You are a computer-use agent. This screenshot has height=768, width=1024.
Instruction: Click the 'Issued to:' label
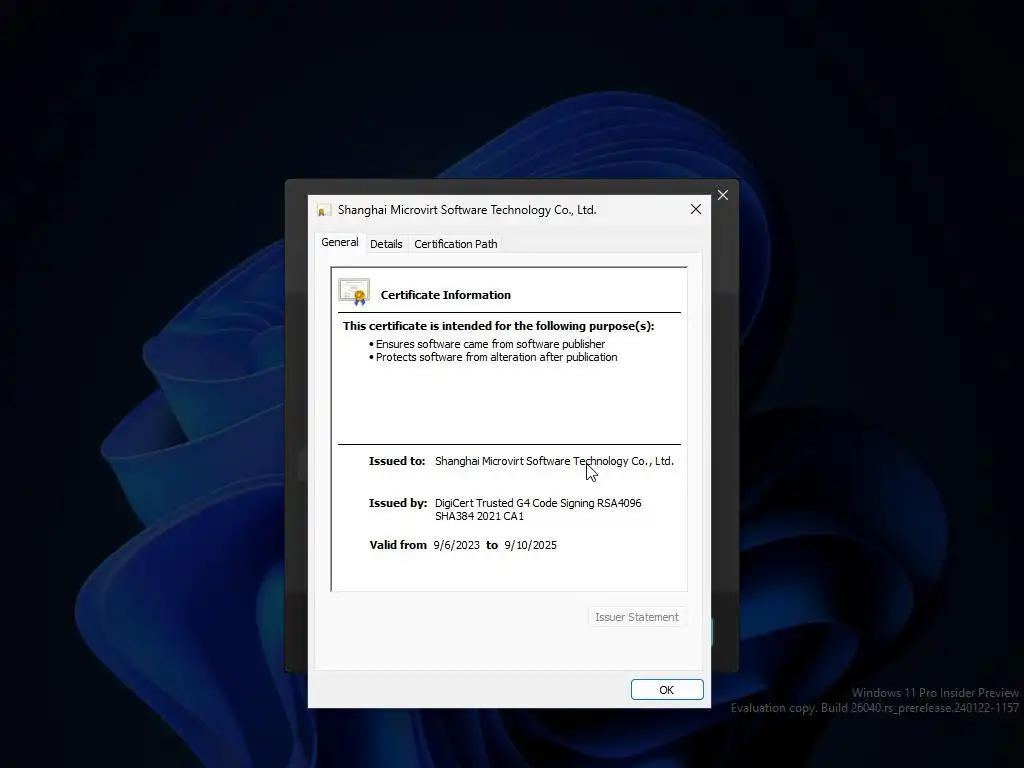point(397,461)
